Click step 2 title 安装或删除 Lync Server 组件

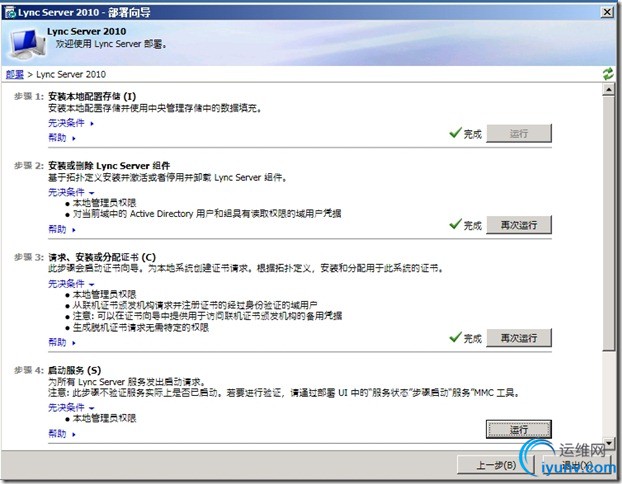point(109,166)
